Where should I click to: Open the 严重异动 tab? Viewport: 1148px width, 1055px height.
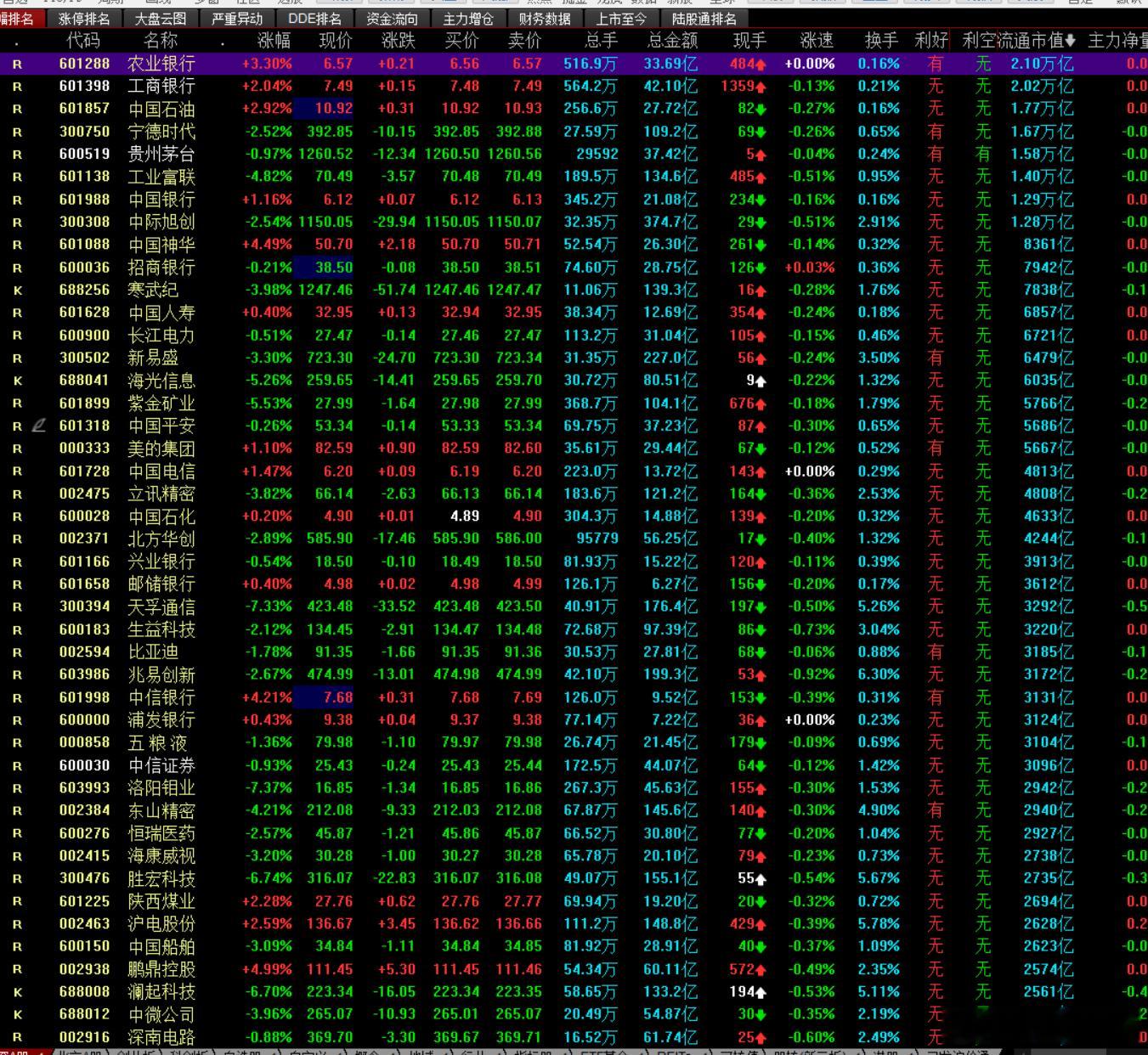point(237,19)
